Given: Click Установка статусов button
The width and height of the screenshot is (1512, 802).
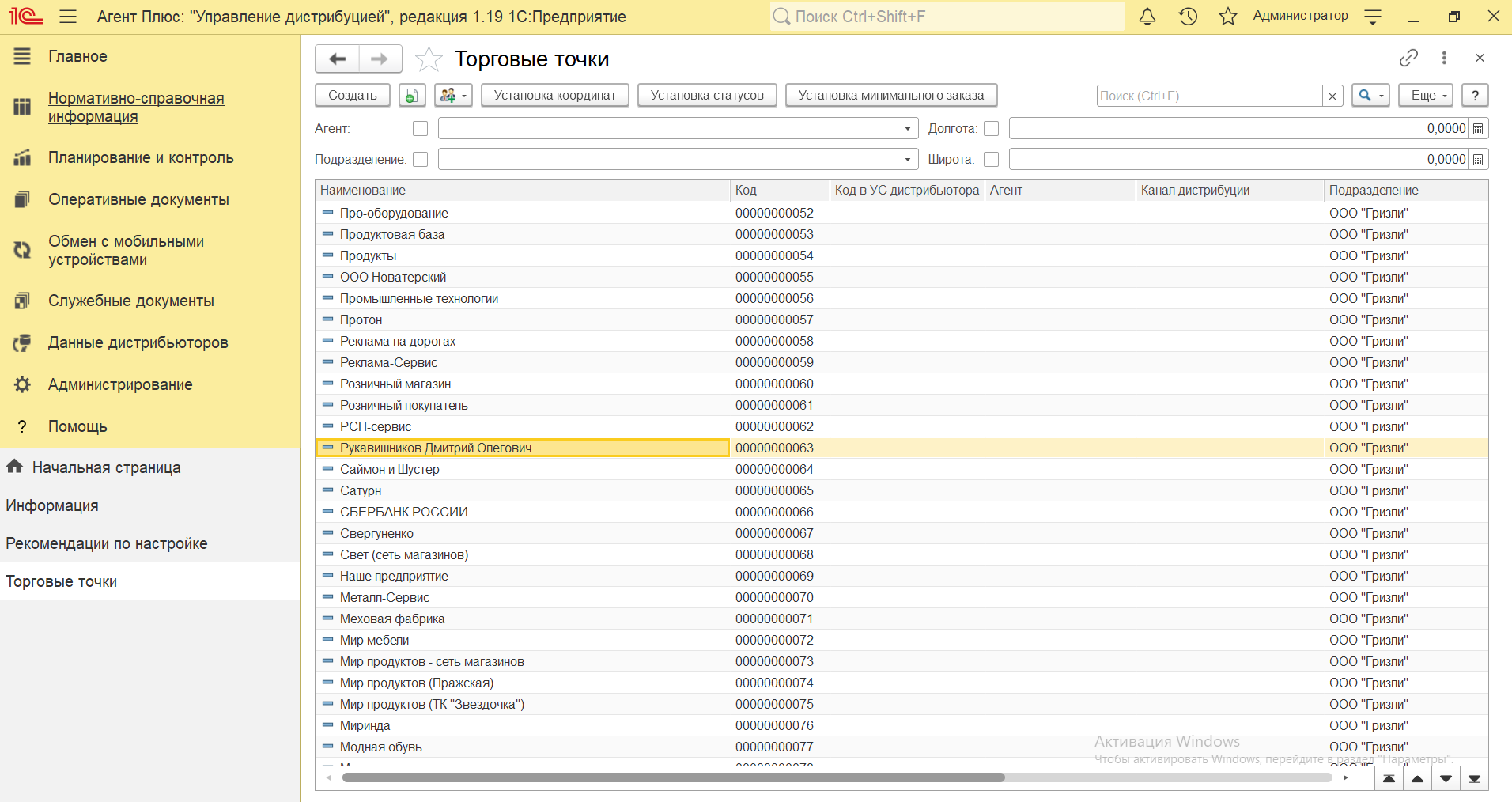Looking at the screenshot, I should coord(707,96).
